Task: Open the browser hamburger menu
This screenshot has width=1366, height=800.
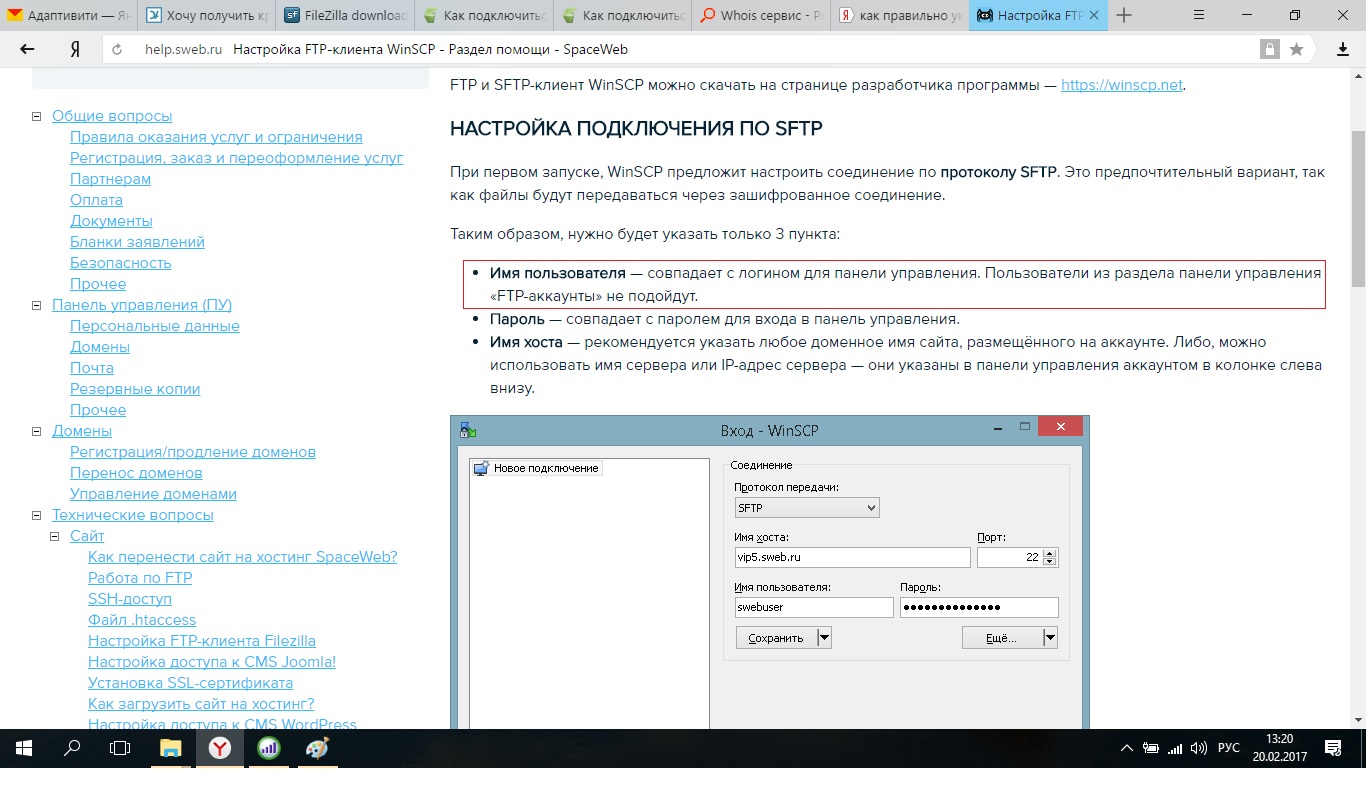Action: tap(1199, 15)
